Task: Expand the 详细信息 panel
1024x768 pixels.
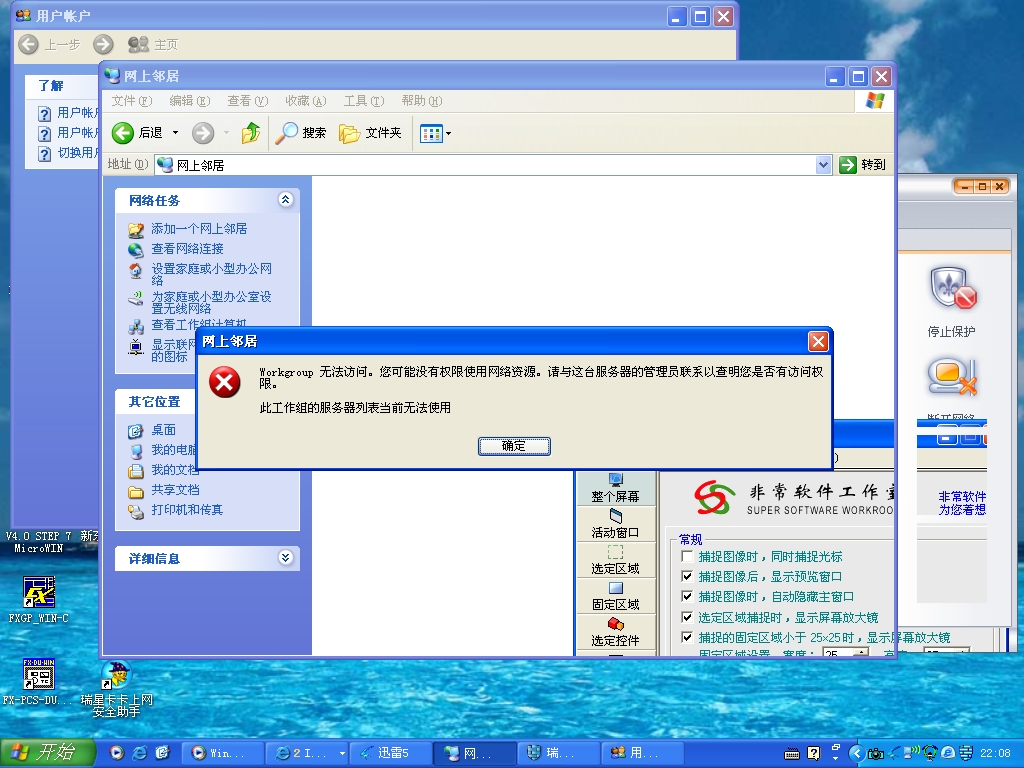Action: (285, 558)
